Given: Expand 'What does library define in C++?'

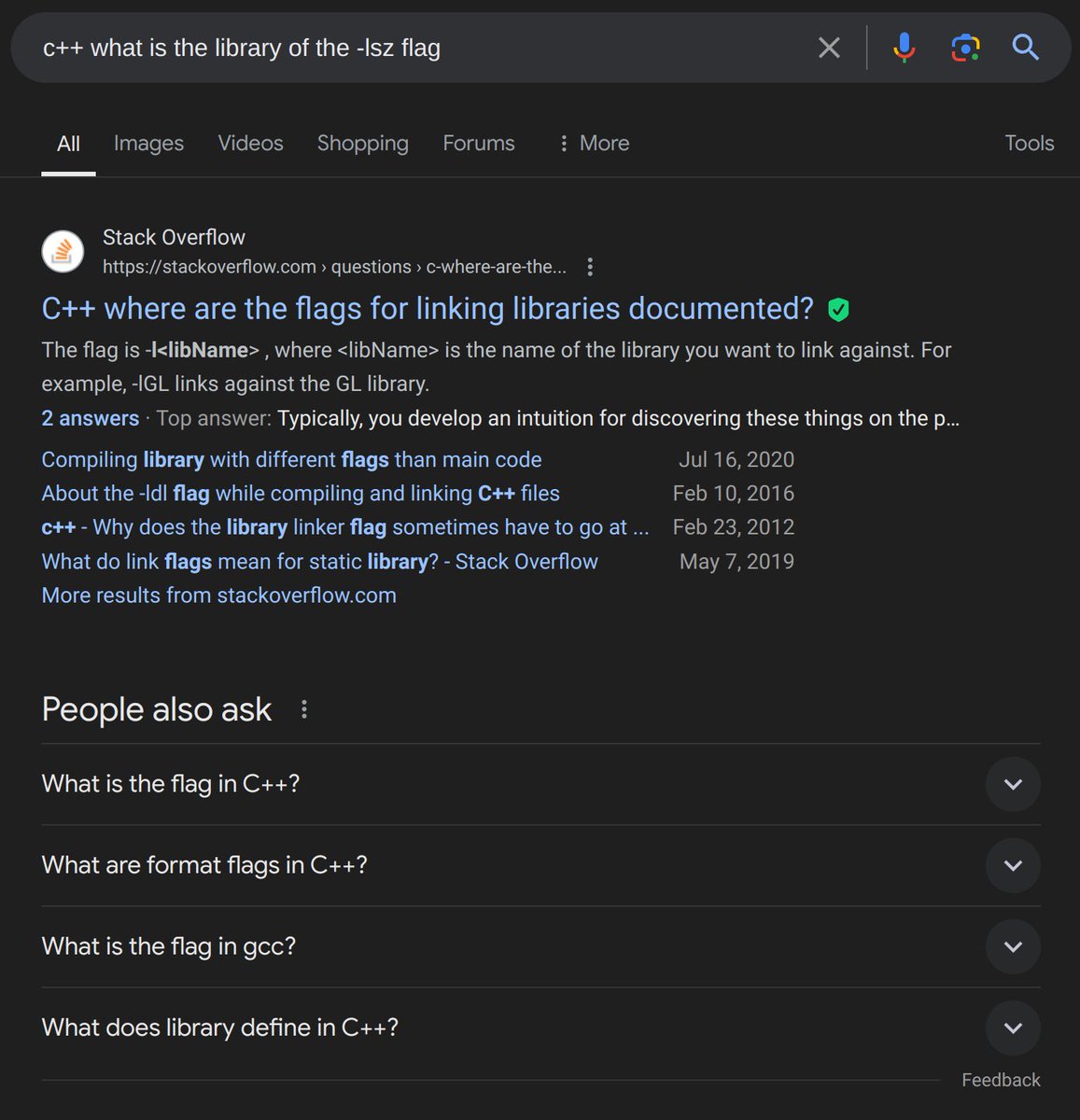Looking at the screenshot, I should (x=540, y=1028).
